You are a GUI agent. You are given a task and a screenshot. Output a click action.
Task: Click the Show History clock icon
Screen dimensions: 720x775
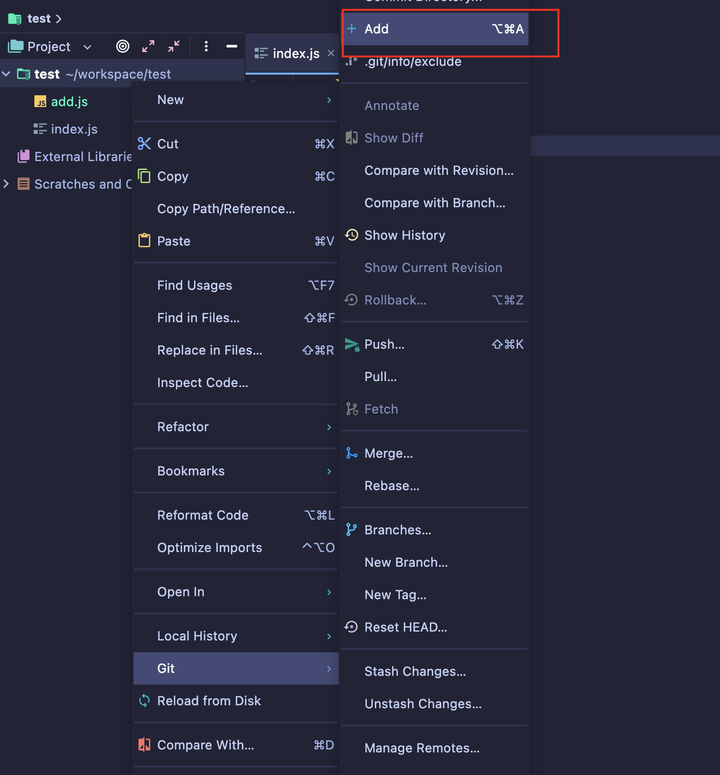[351, 235]
